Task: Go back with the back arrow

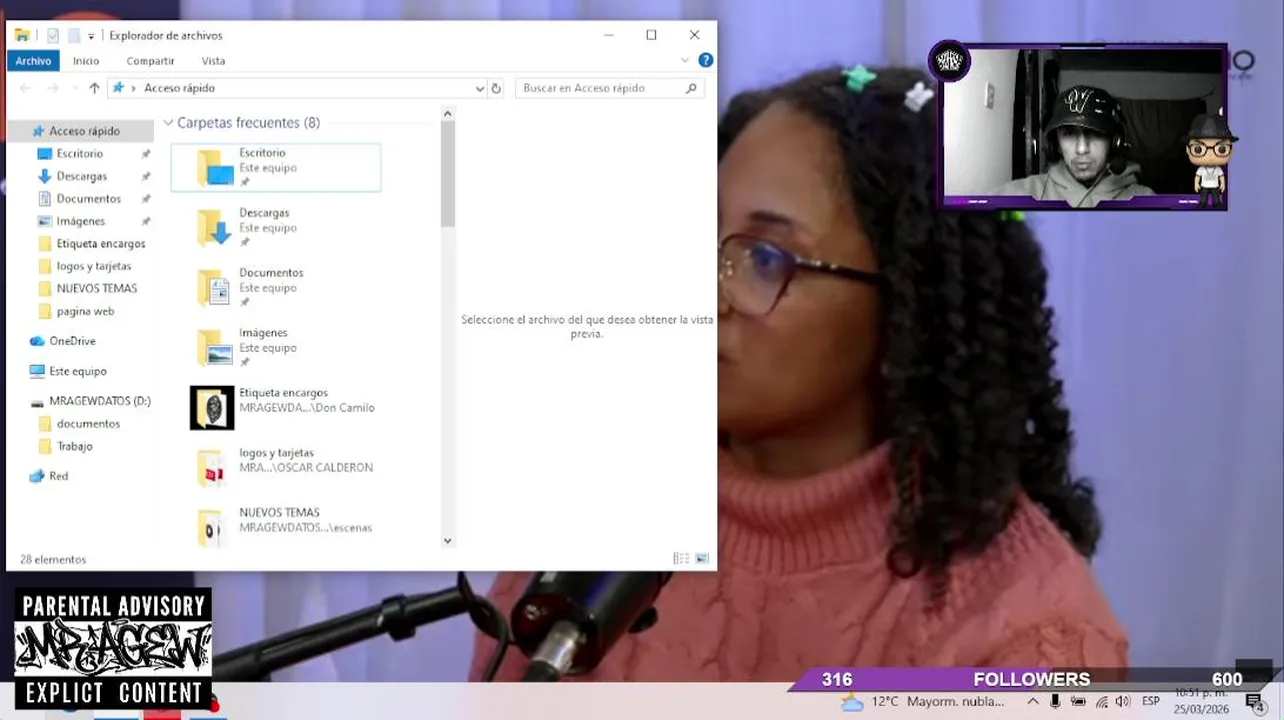Action: click(x=27, y=88)
